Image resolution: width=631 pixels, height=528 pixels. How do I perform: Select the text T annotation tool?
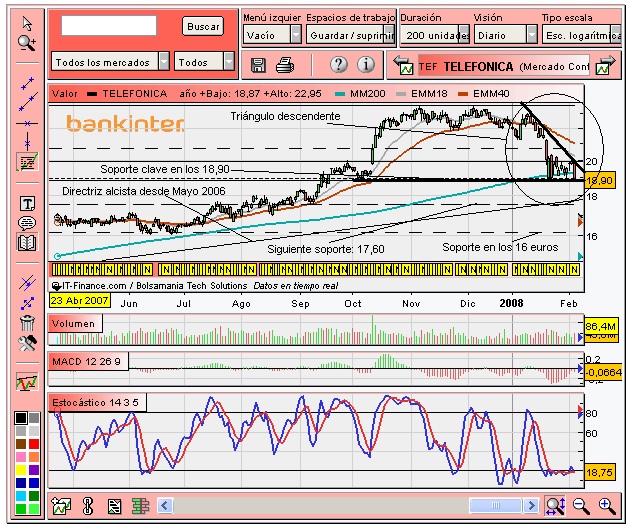27,203
